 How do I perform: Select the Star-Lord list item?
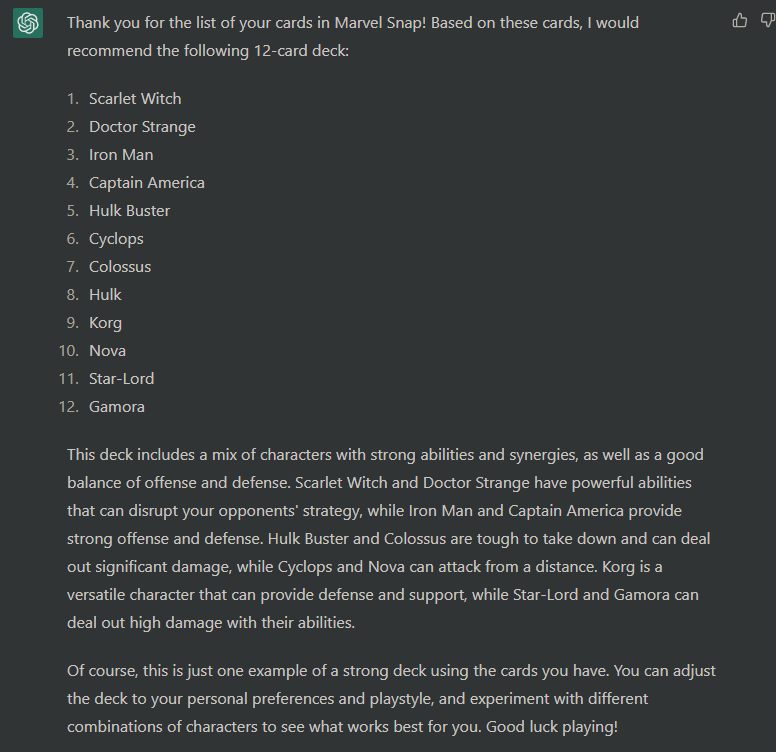point(121,379)
